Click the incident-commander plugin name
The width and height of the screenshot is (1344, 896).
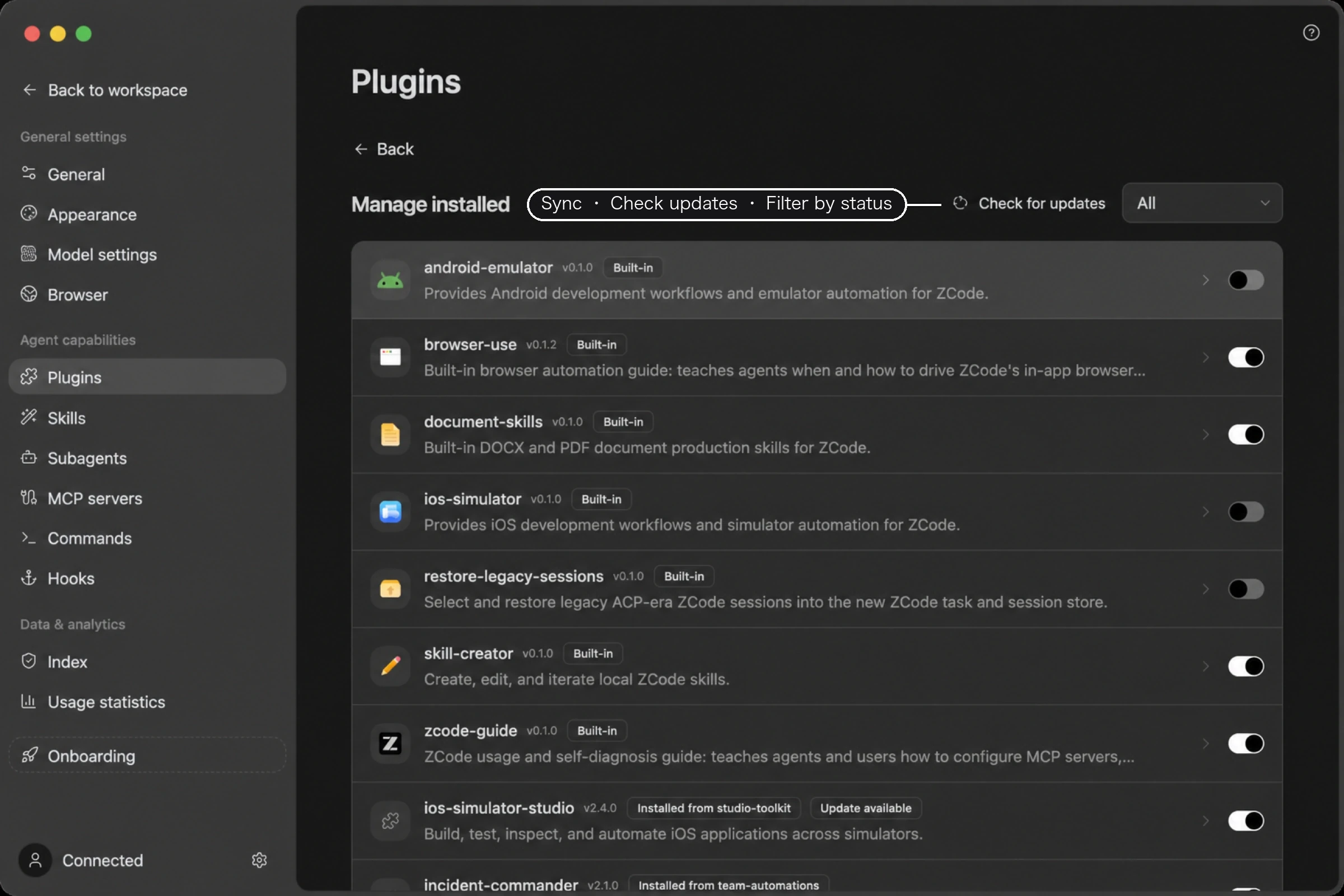tap(501, 885)
